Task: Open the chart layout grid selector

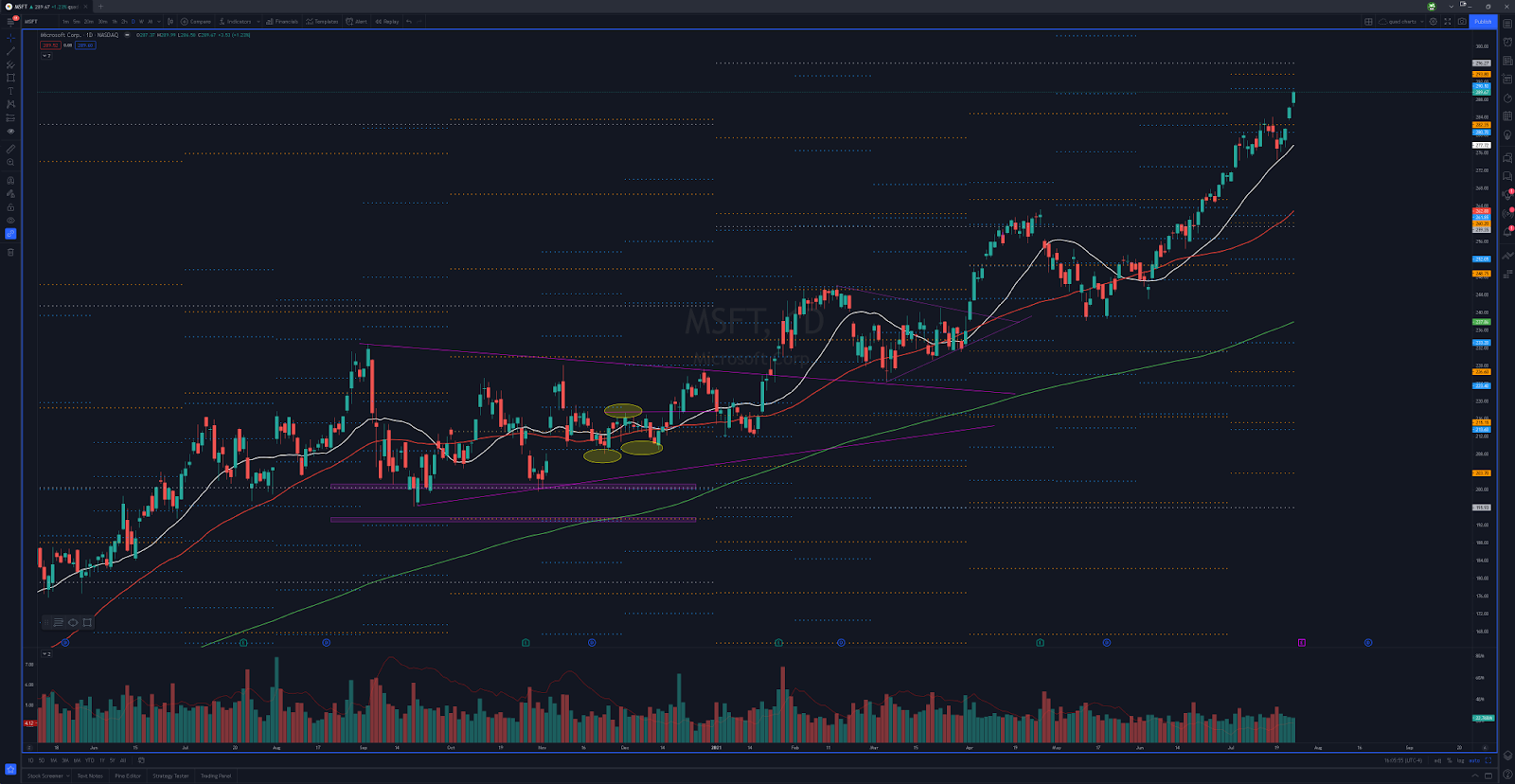Action: point(1368,22)
